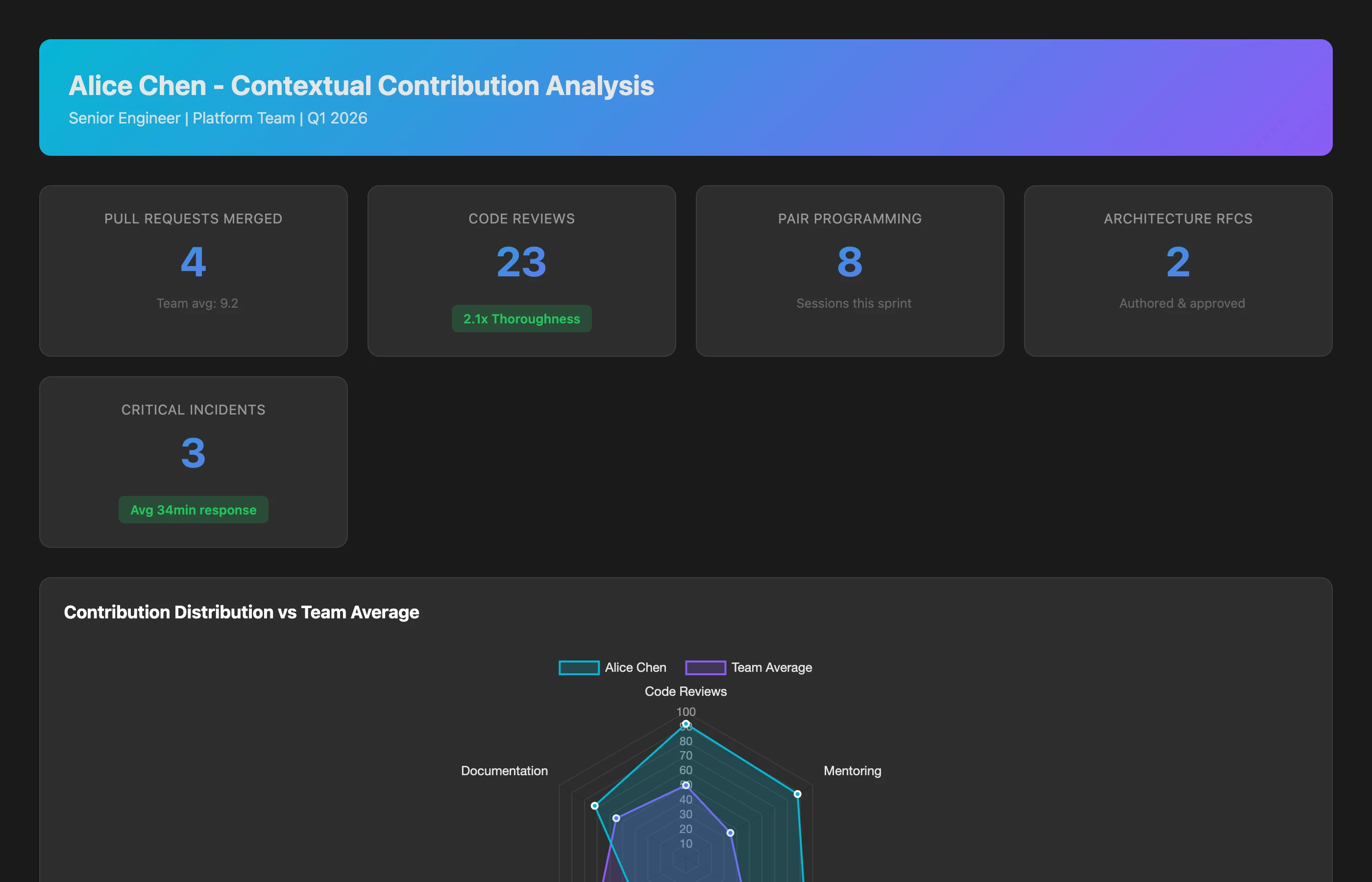Select the Pull Requests Merged value 4

[x=194, y=262]
